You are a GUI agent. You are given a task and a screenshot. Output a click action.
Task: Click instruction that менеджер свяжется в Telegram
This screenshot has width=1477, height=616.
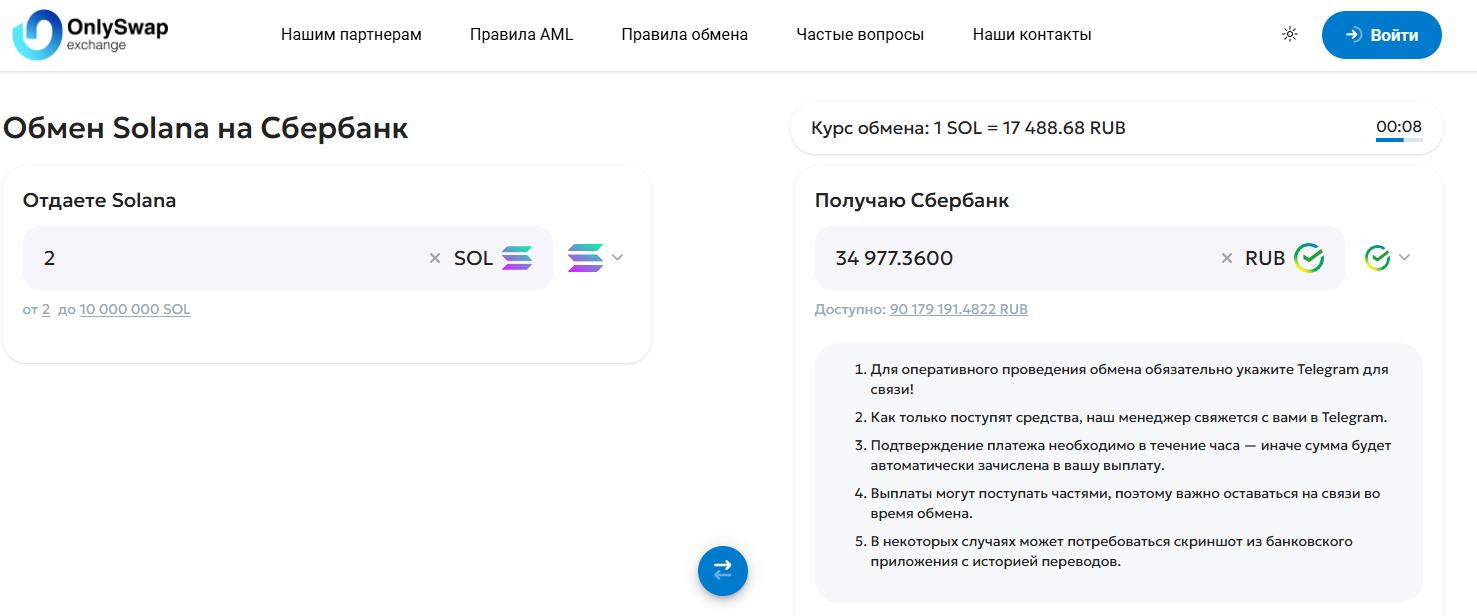[1129, 418]
